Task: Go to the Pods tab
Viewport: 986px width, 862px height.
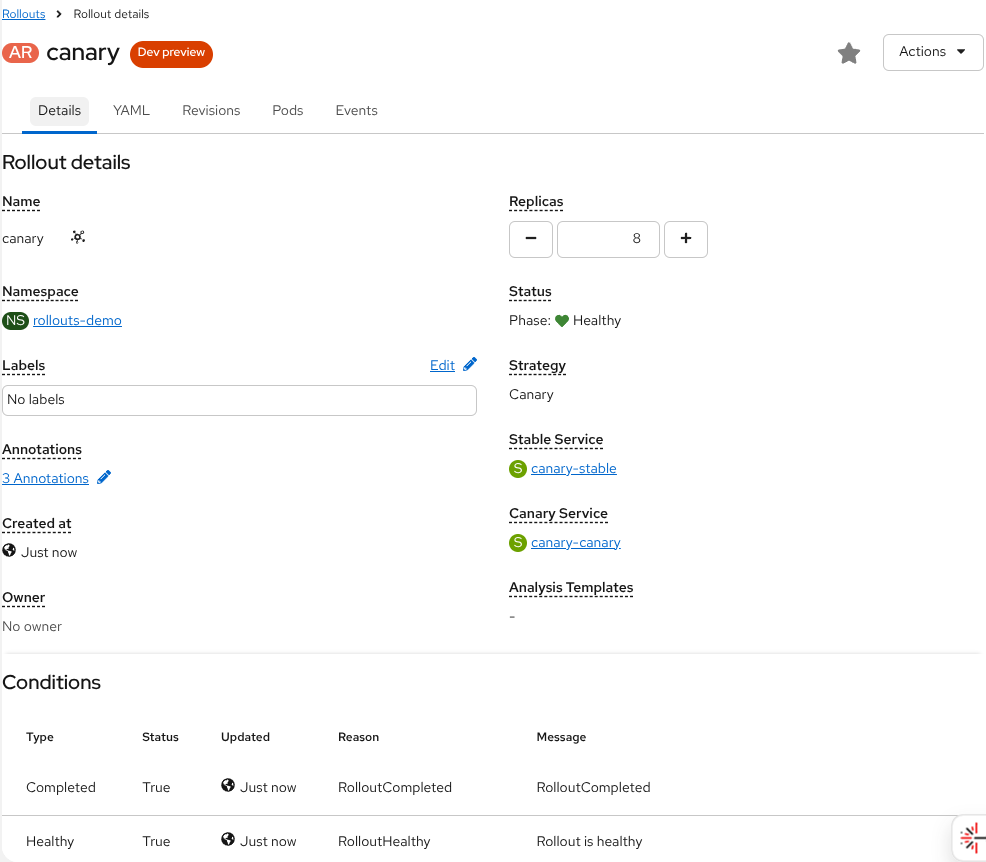Action: (287, 111)
